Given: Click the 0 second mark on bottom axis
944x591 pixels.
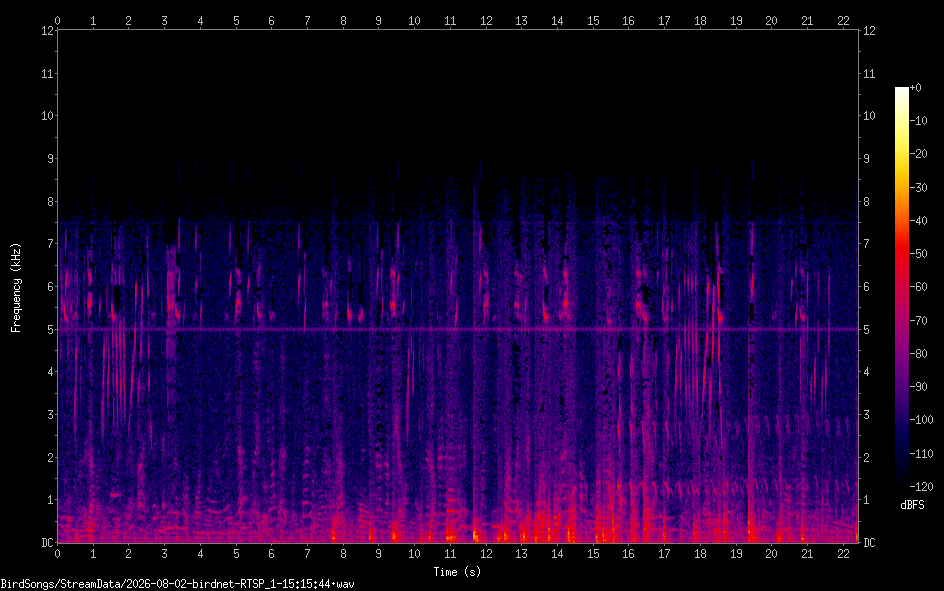Looking at the screenshot, I should (57, 554).
